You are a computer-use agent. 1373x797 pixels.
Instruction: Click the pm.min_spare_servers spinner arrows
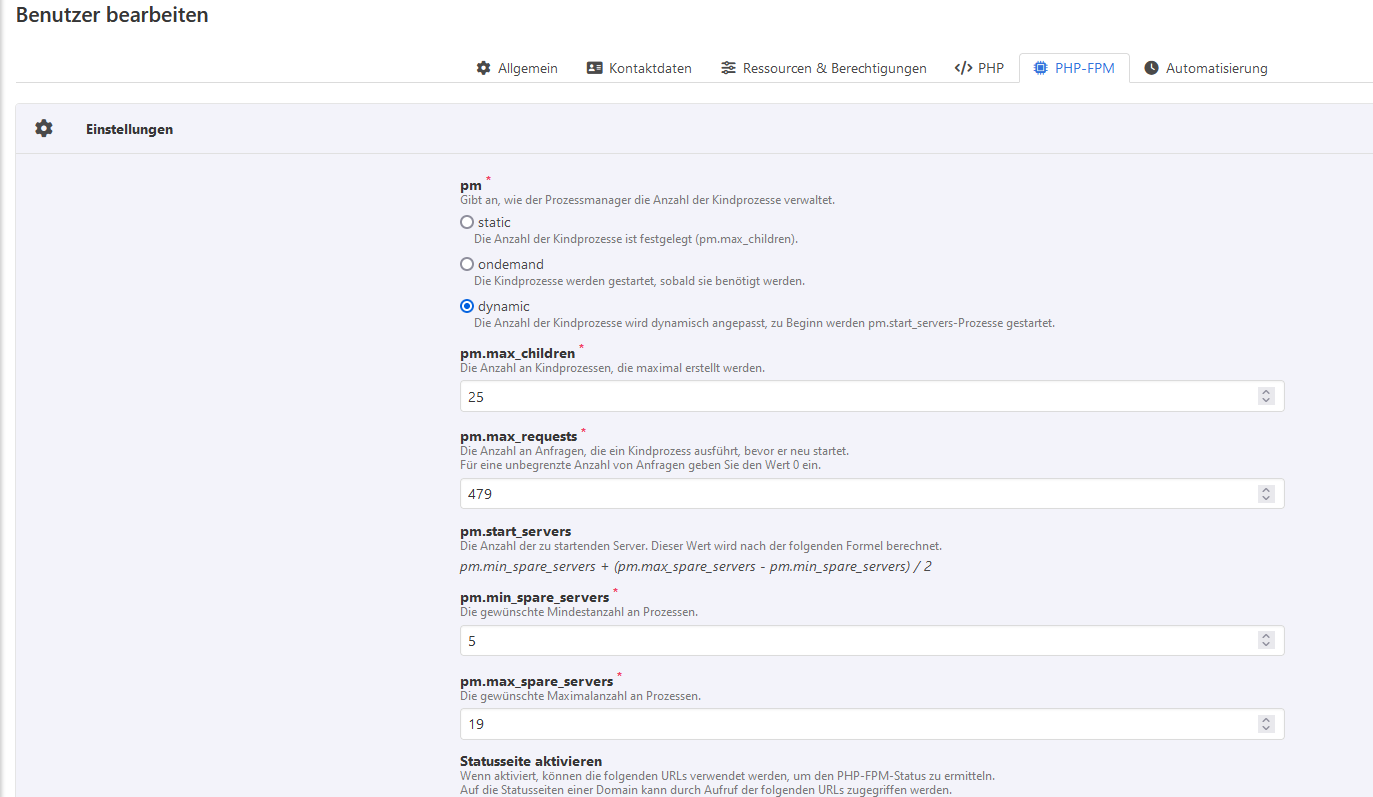click(x=1266, y=641)
